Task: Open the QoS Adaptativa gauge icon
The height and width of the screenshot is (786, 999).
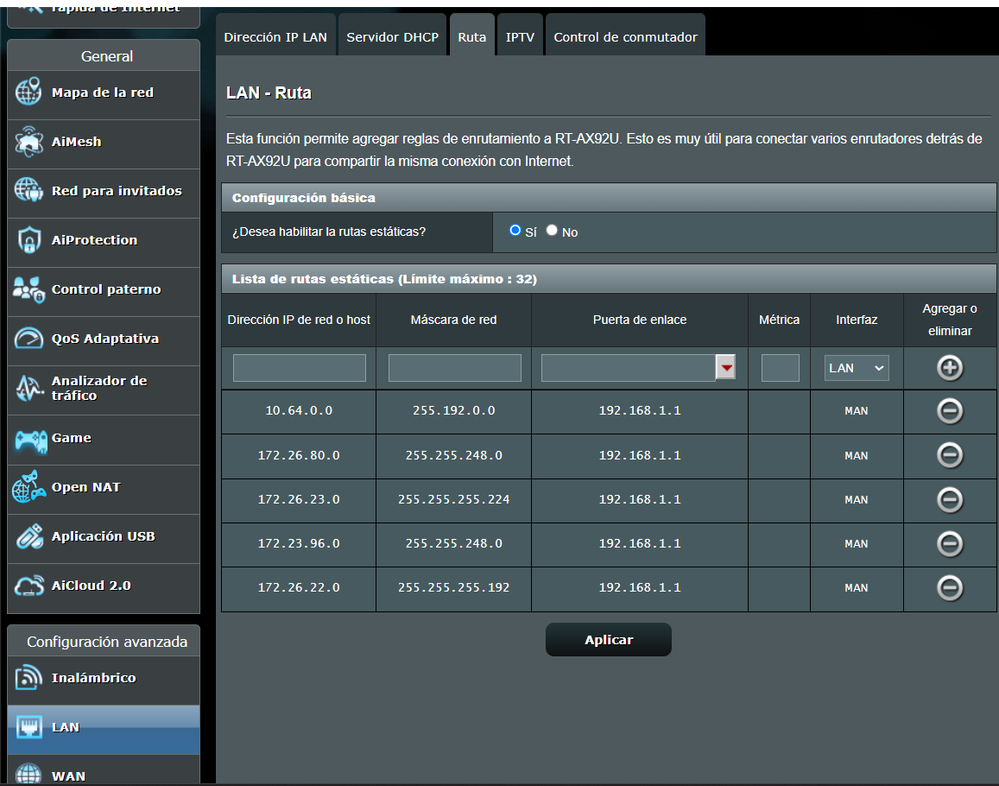Action: pos(28,339)
